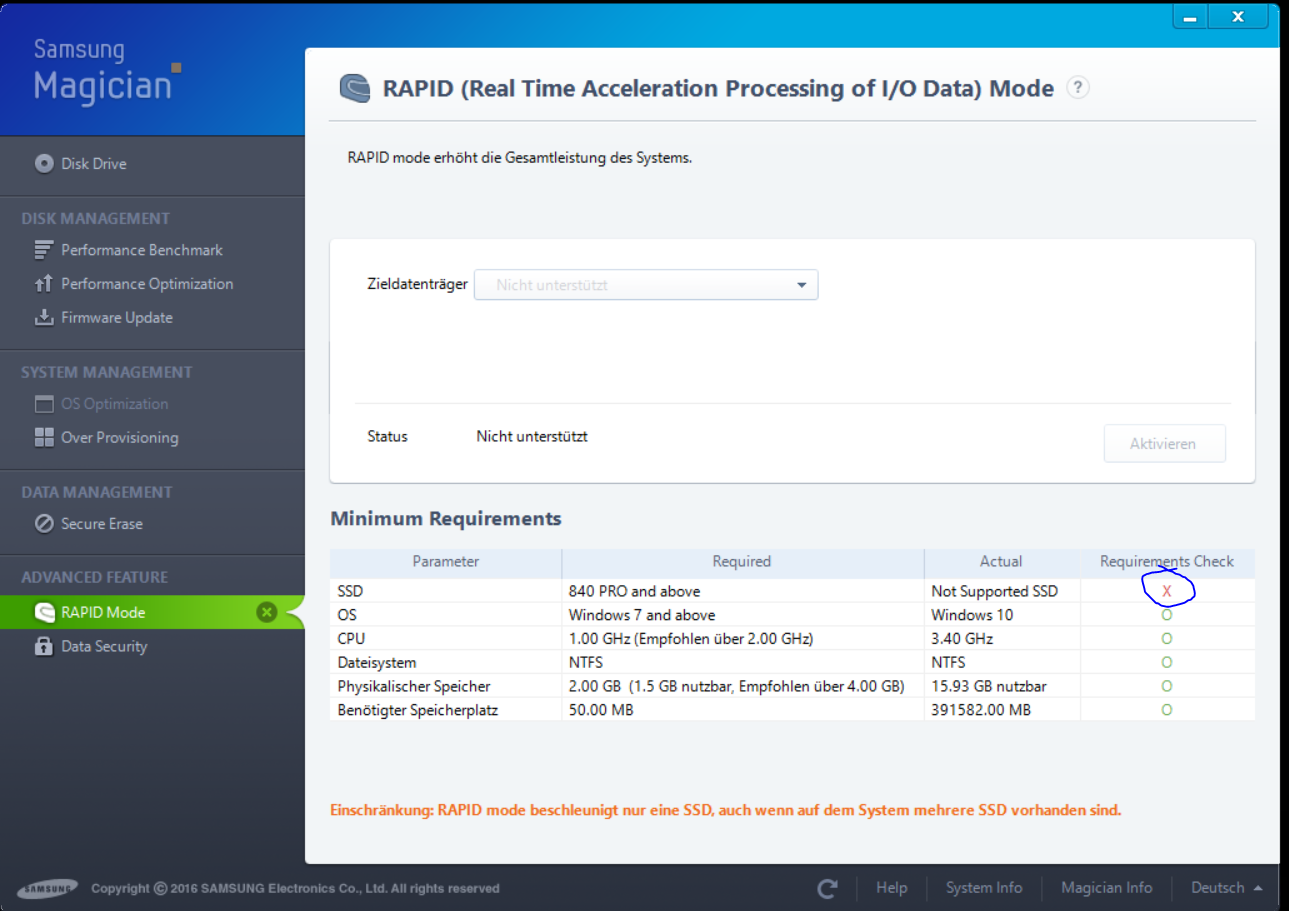Open Secure Erase page
Viewport: 1289px width, 911px height.
101,524
